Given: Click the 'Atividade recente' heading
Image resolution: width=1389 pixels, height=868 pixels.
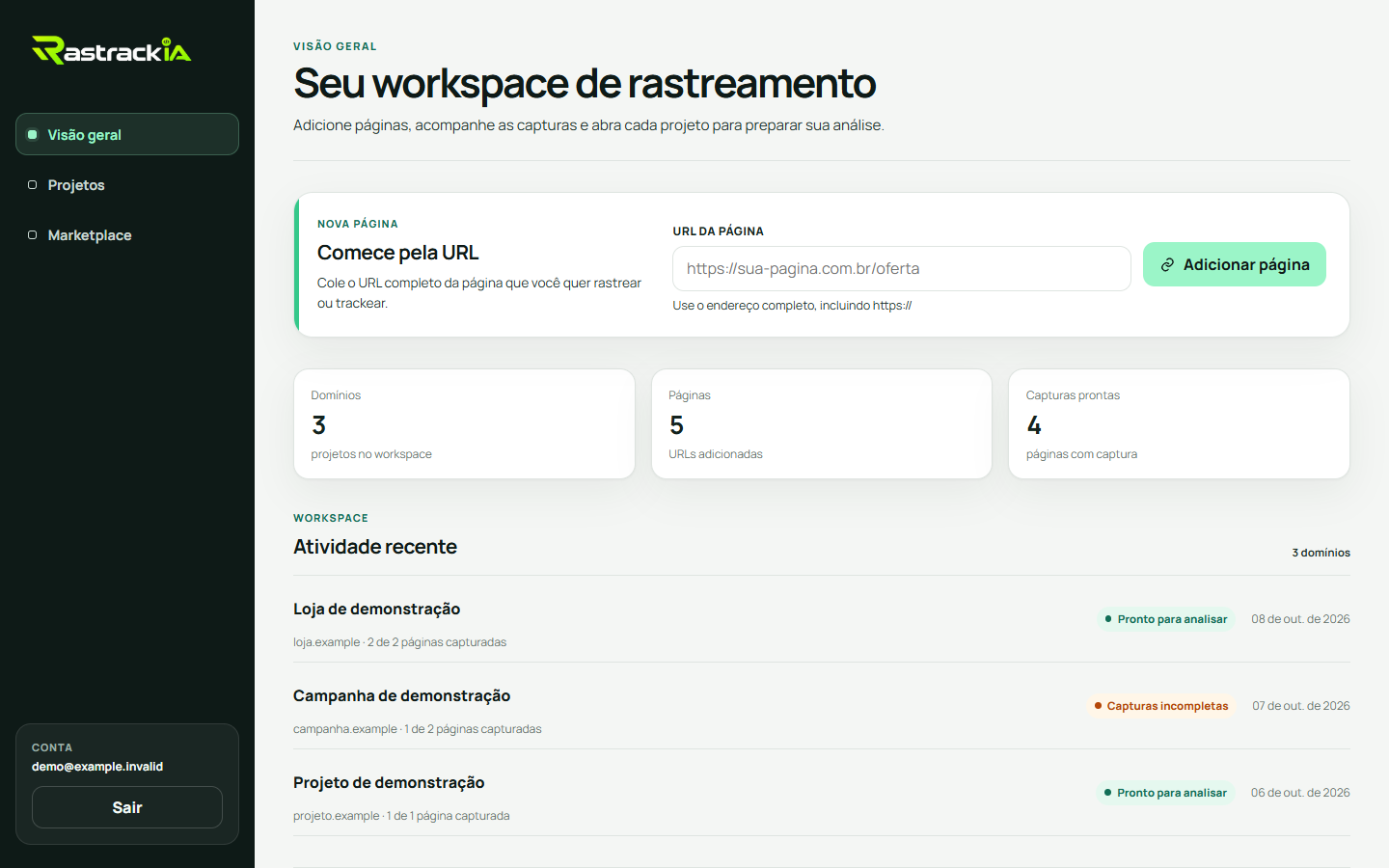Looking at the screenshot, I should [375, 547].
